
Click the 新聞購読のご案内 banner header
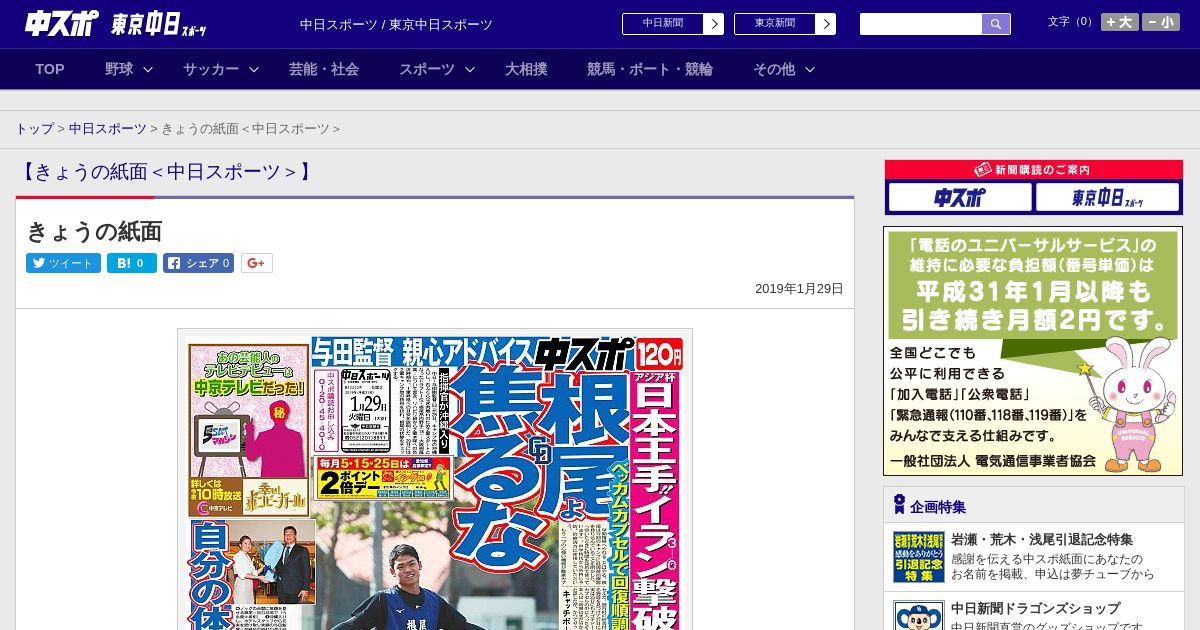coord(1033,170)
